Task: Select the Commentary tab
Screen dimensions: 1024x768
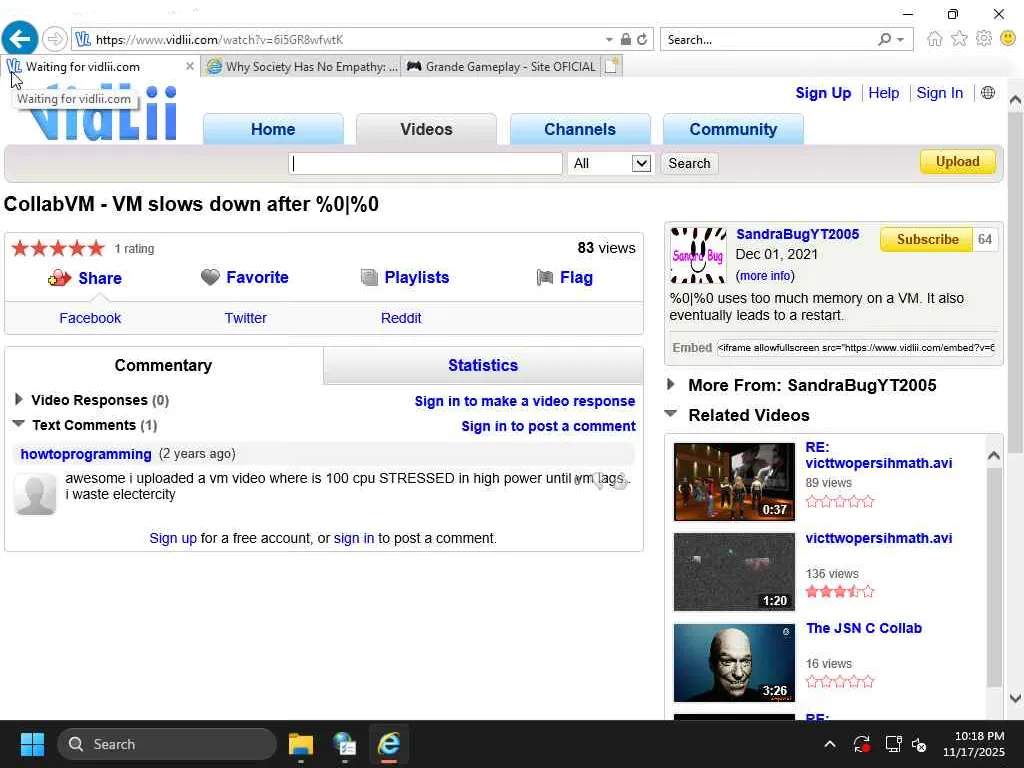Action: point(163,365)
